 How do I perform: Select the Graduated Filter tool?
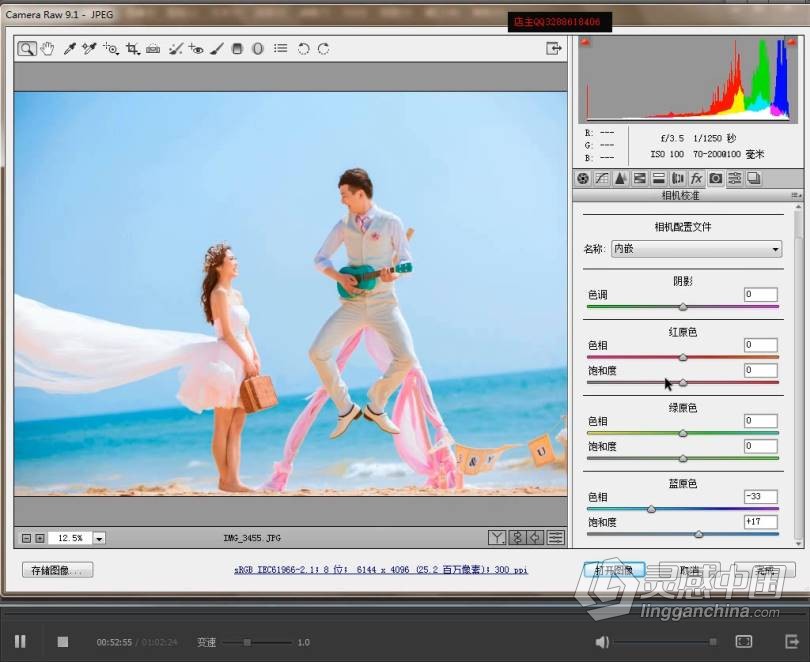click(237, 49)
